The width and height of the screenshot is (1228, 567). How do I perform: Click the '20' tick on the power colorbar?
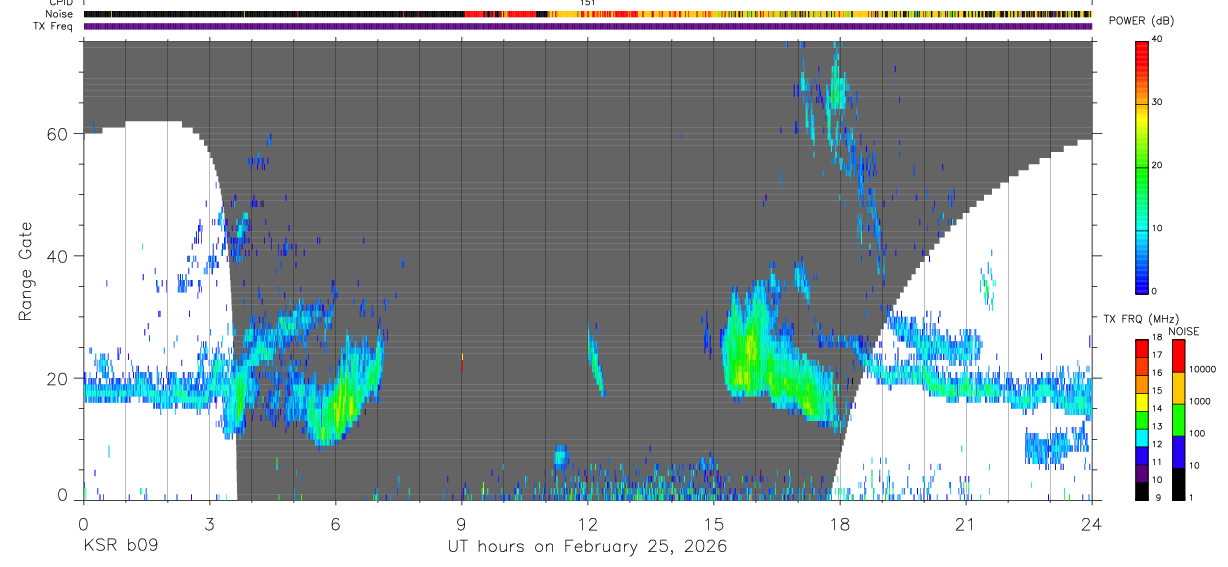pos(1156,165)
